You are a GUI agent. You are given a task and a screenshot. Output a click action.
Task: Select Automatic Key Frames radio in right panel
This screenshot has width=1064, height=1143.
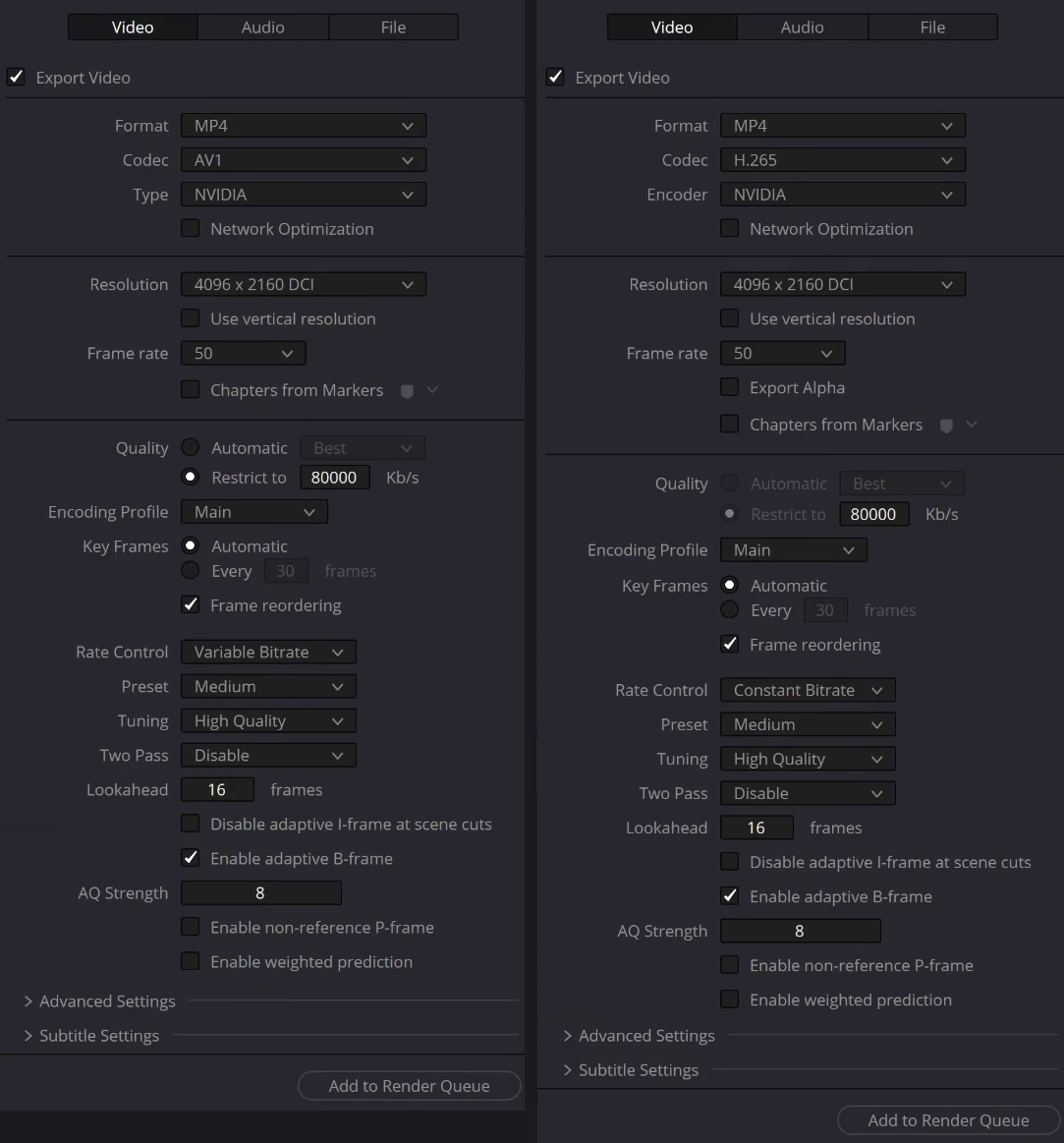click(x=730, y=585)
